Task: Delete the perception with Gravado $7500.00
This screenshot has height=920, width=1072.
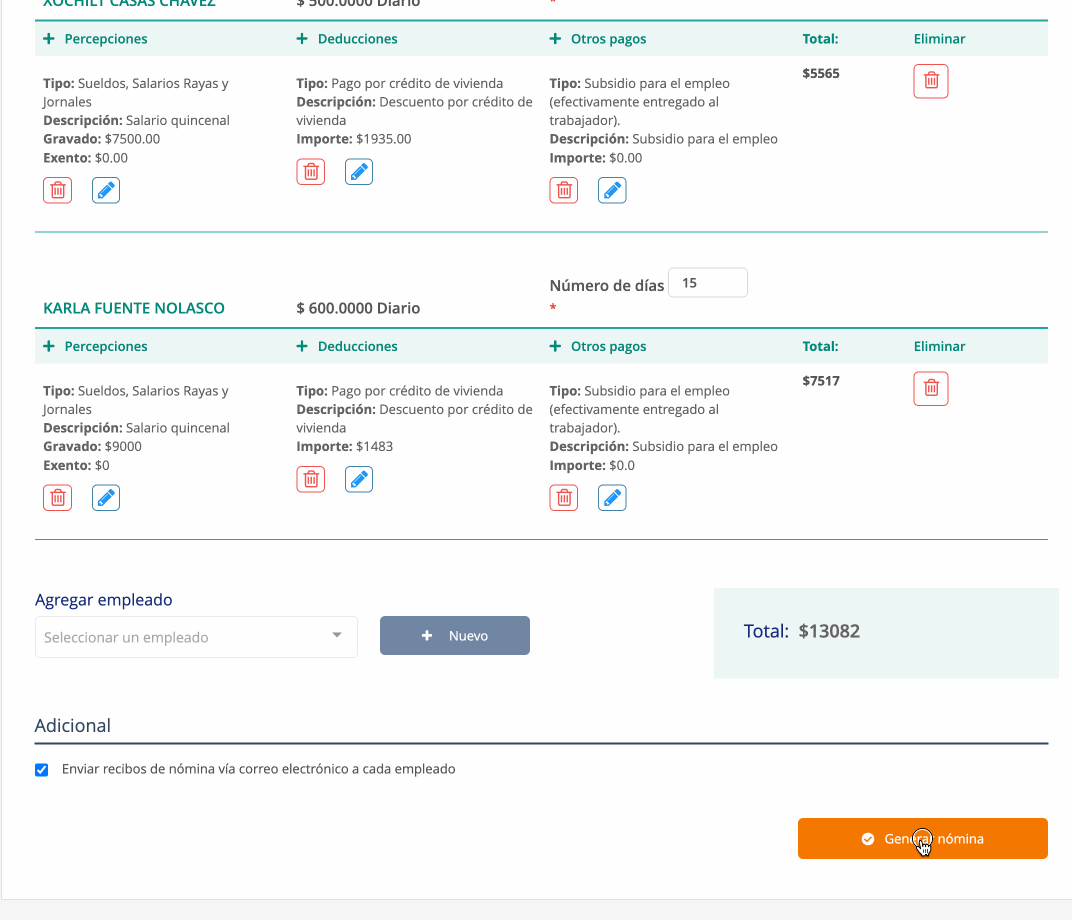Action: coord(57,190)
